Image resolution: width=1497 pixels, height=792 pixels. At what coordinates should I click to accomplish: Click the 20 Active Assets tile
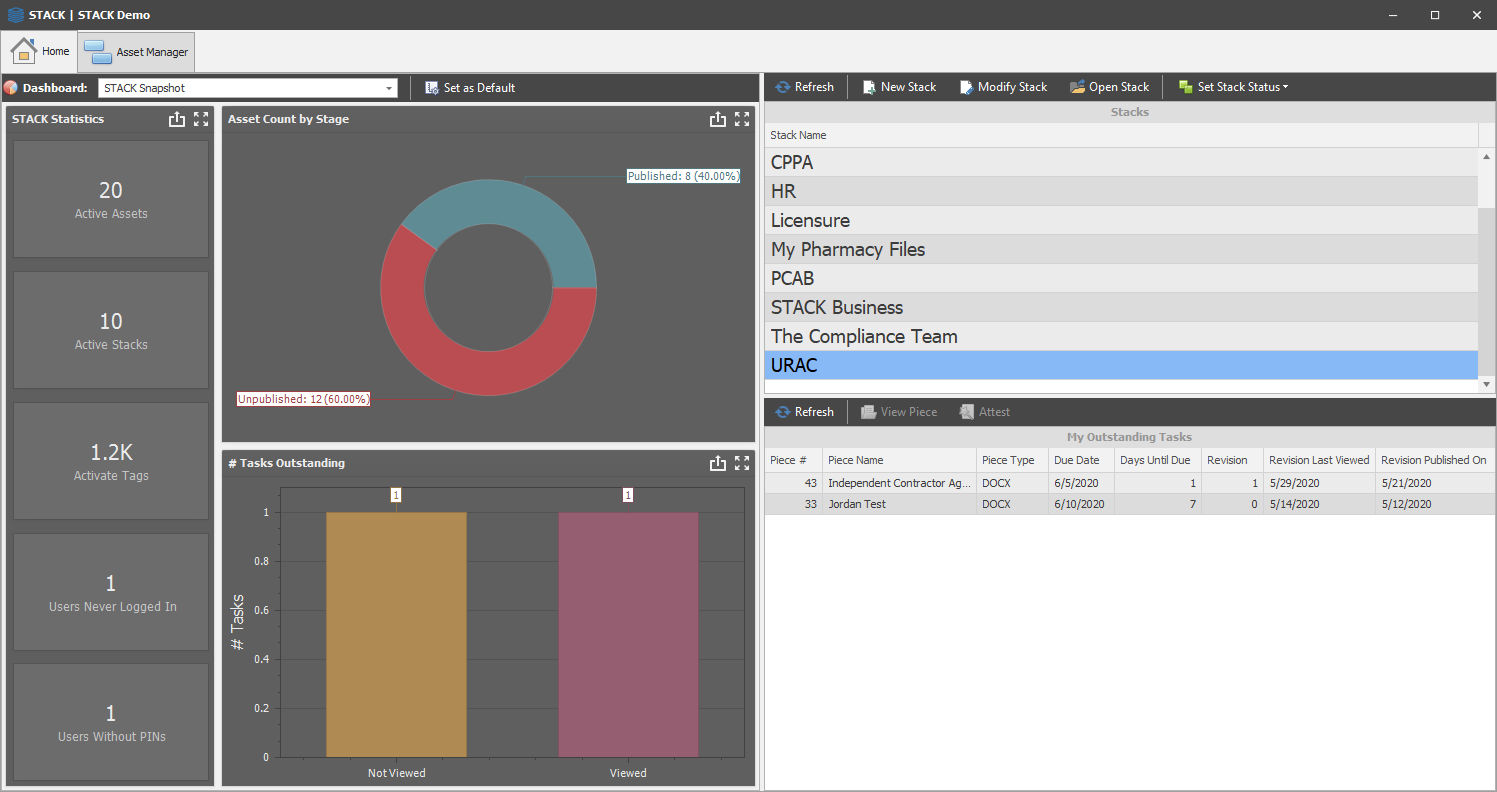click(x=111, y=199)
